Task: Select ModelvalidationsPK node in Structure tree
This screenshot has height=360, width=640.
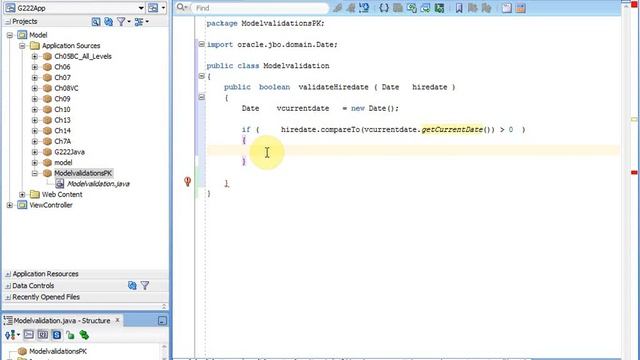Action: [58, 351]
